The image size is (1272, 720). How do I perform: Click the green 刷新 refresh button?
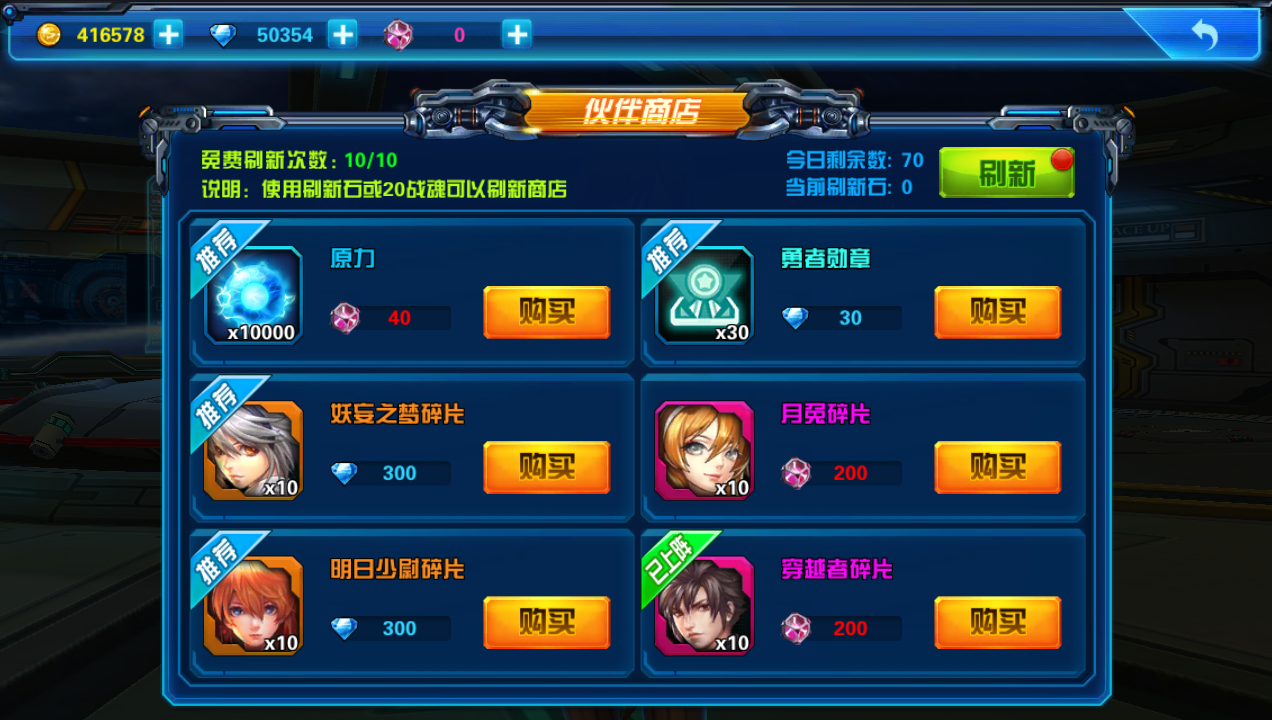tap(1007, 174)
